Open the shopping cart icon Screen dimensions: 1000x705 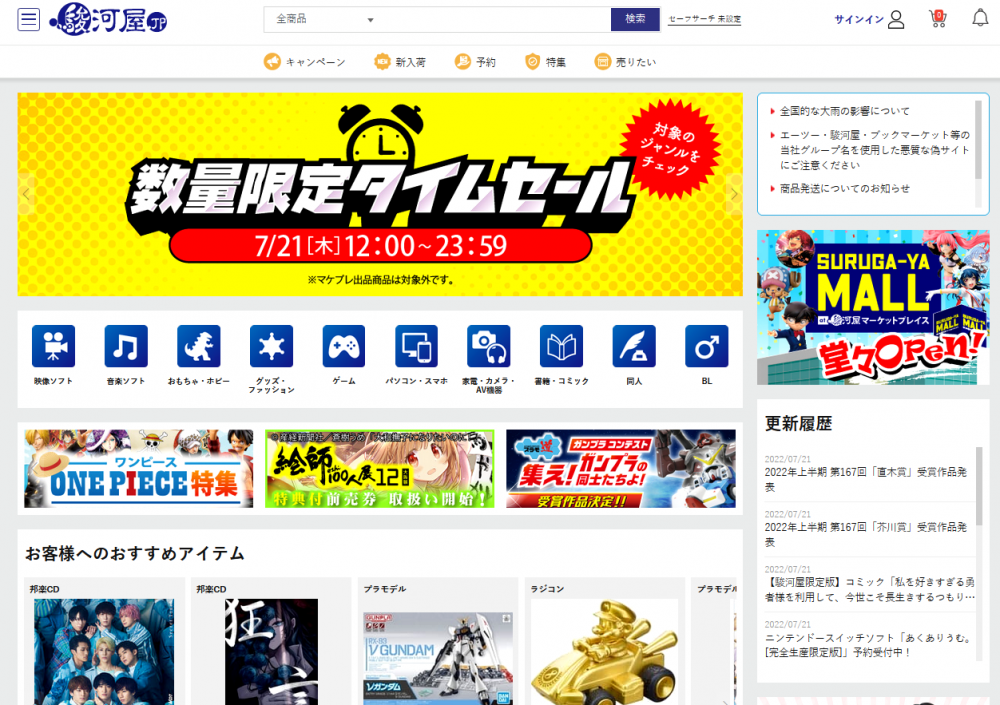pos(938,19)
